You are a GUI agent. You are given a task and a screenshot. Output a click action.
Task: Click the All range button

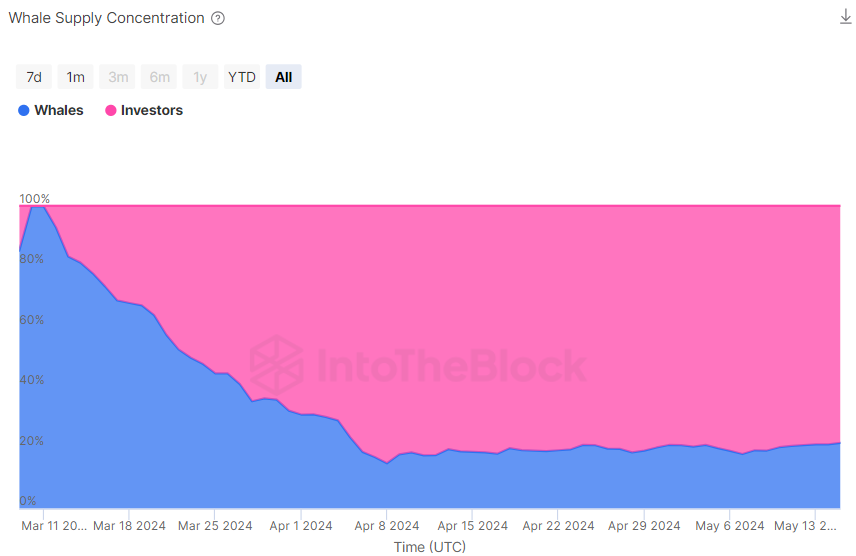(x=284, y=77)
